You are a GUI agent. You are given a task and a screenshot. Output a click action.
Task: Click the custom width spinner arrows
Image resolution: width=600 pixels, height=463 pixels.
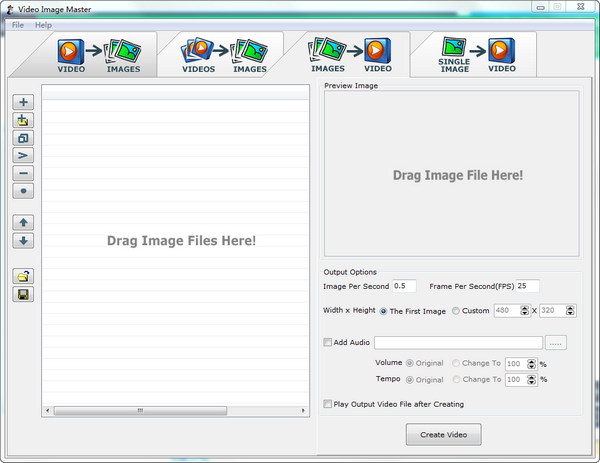pos(523,311)
